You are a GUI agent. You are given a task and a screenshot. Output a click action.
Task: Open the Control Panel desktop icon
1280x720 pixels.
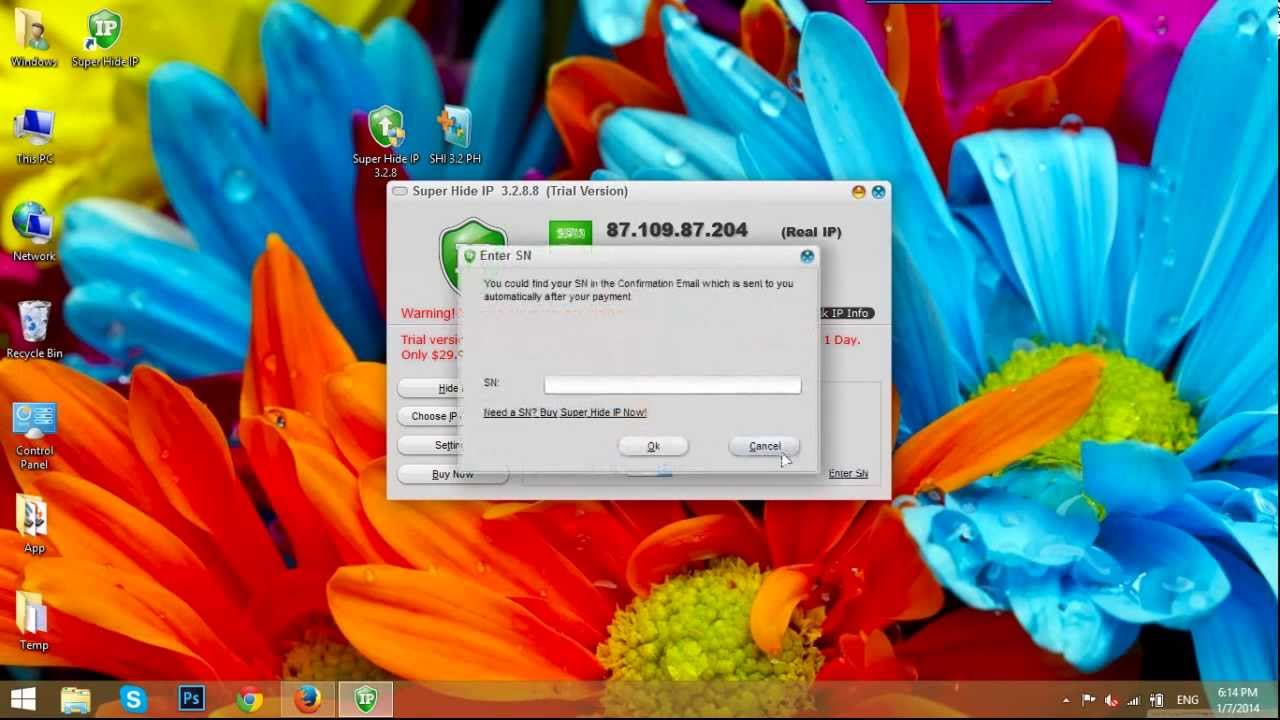click(x=34, y=435)
